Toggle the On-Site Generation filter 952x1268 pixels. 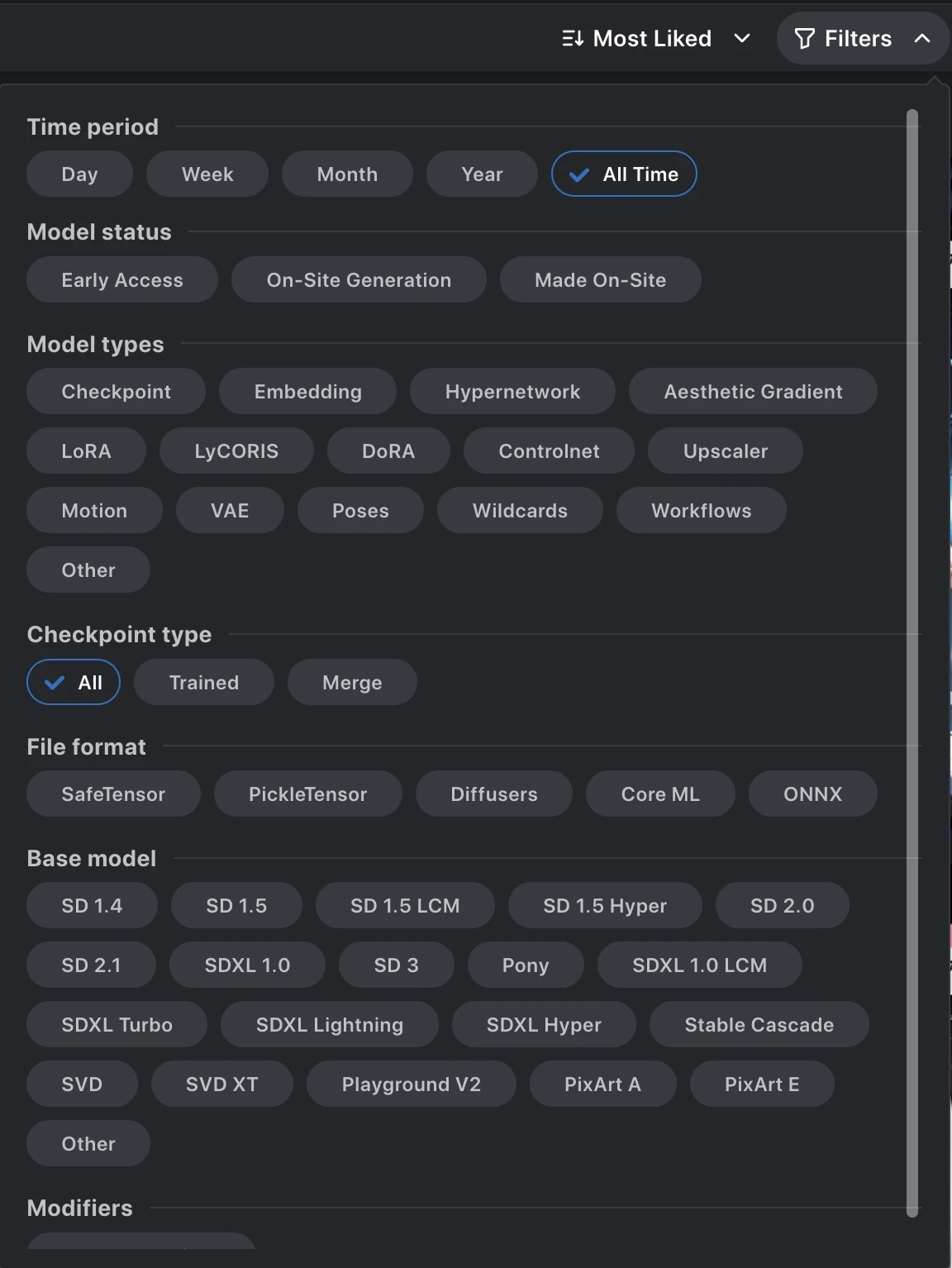click(359, 280)
